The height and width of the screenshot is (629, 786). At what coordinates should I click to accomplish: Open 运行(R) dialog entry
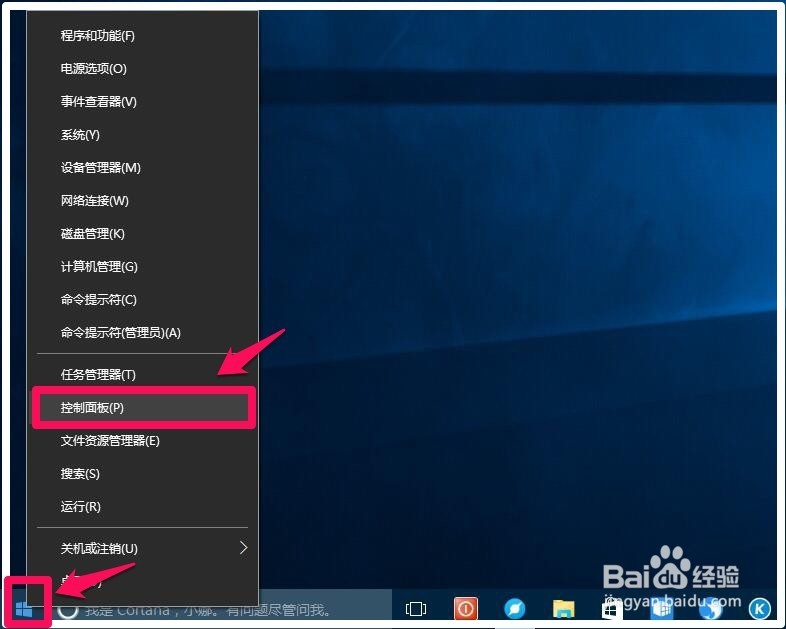pyautogui.click(x=143, y=507)
